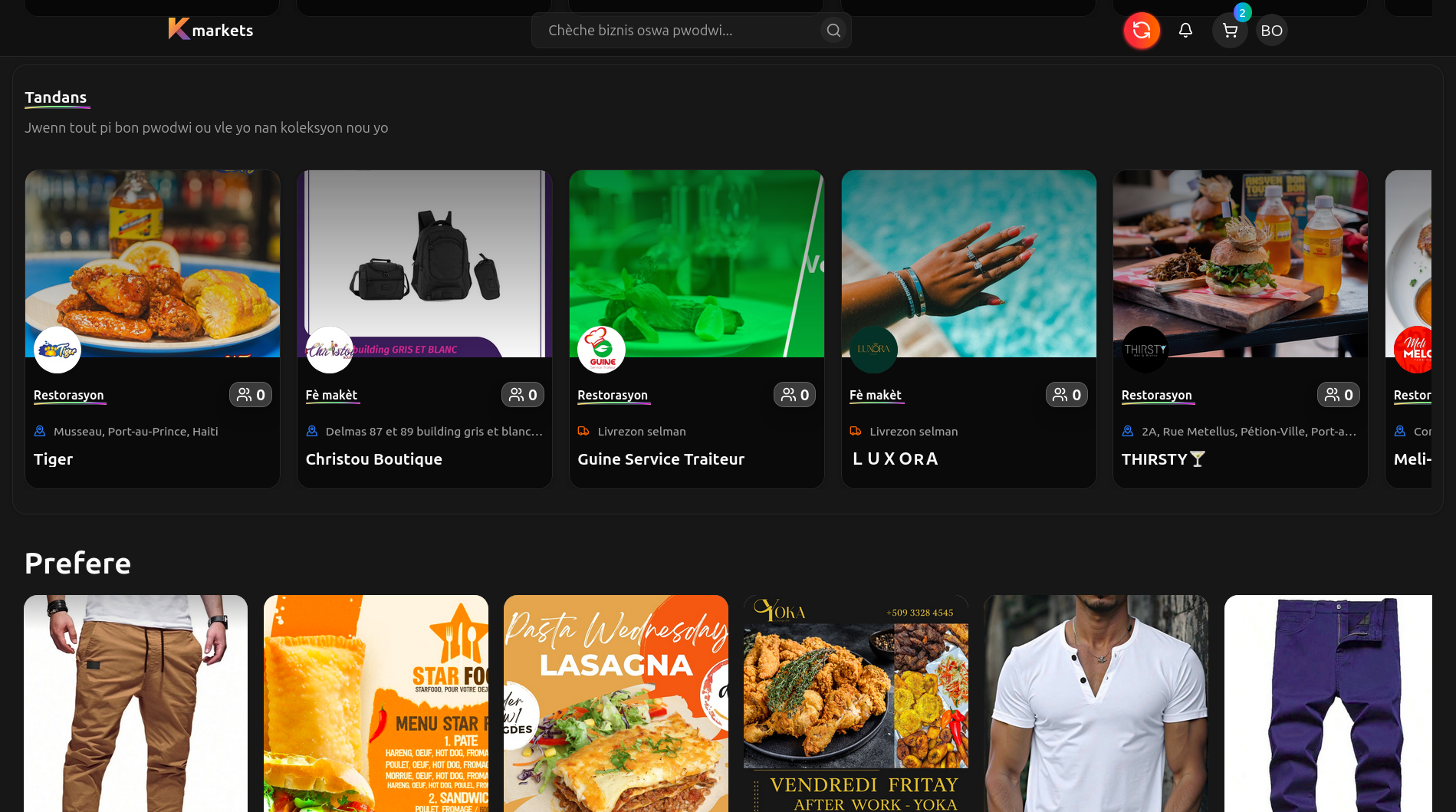Click the THIRSTY round logo badge
Viewport: 1456px width, 812px height.
tap(1145, 350)
